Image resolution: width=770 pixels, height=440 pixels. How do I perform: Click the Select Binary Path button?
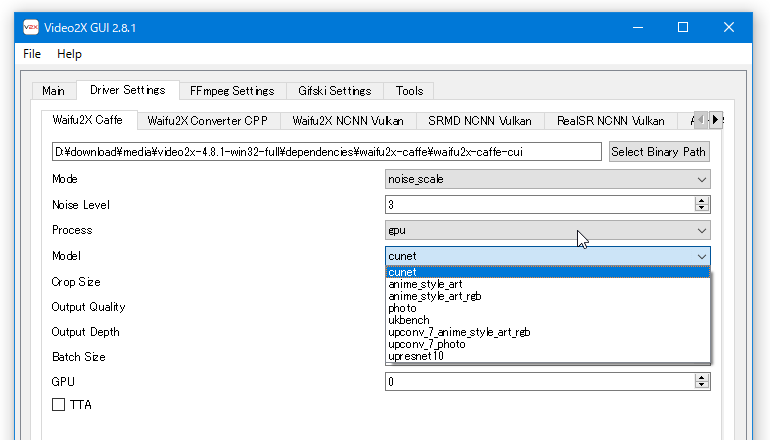point(659,152)
